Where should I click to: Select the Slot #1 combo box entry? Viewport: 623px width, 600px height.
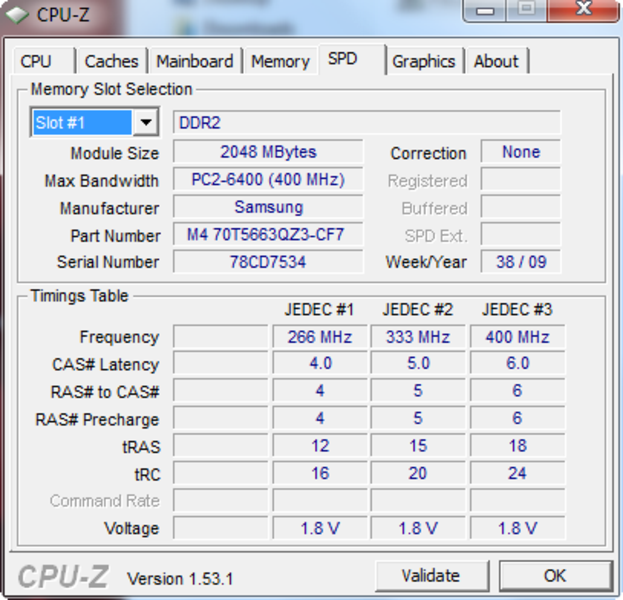pyautogui.click(x=83, y=122)
